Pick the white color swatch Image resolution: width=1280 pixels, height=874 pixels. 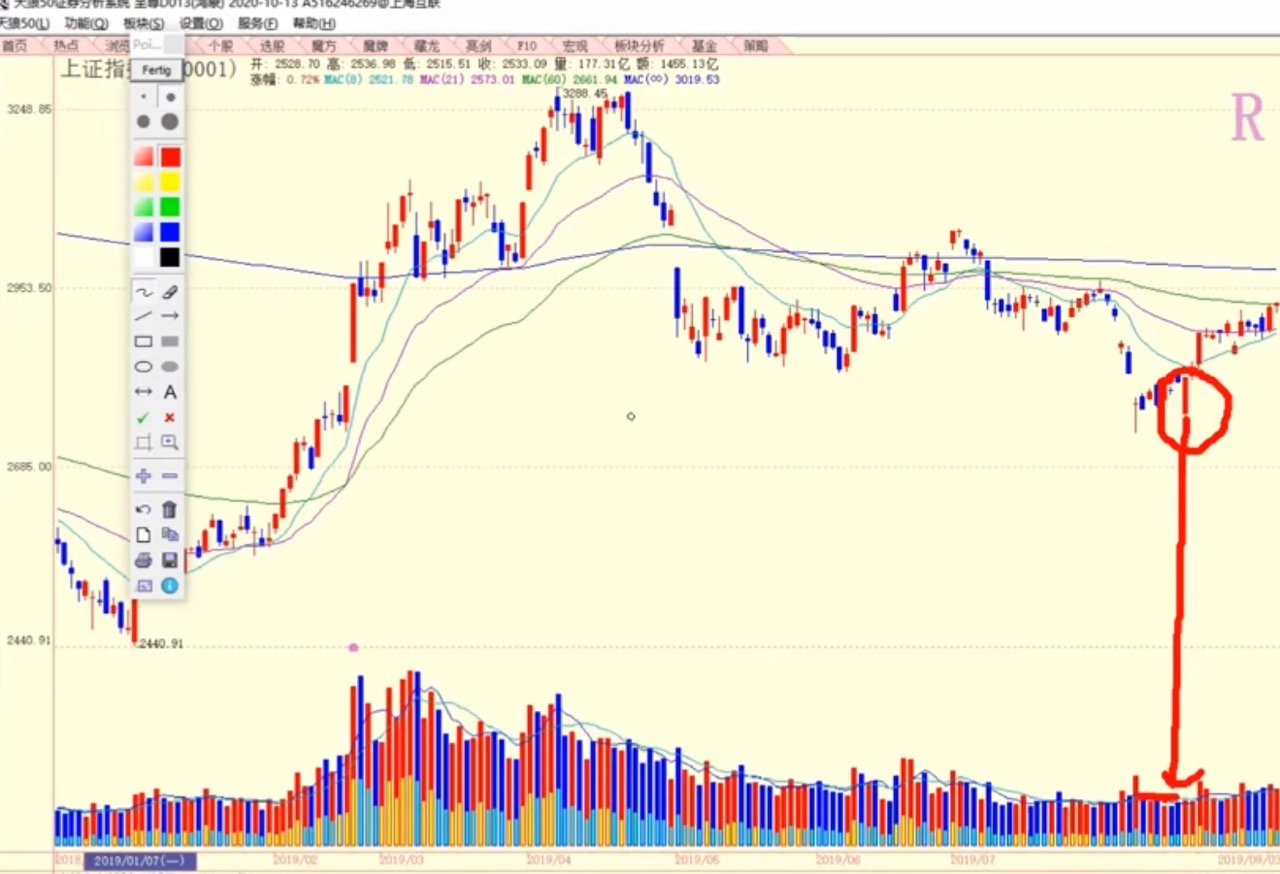[x=144, y=257]
